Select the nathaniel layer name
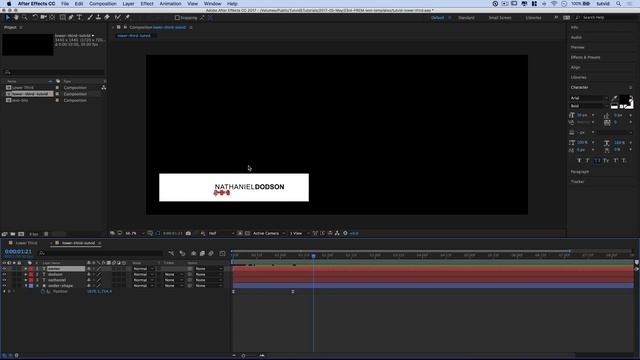This screenshot has width=640, height=360. (56, 280)
